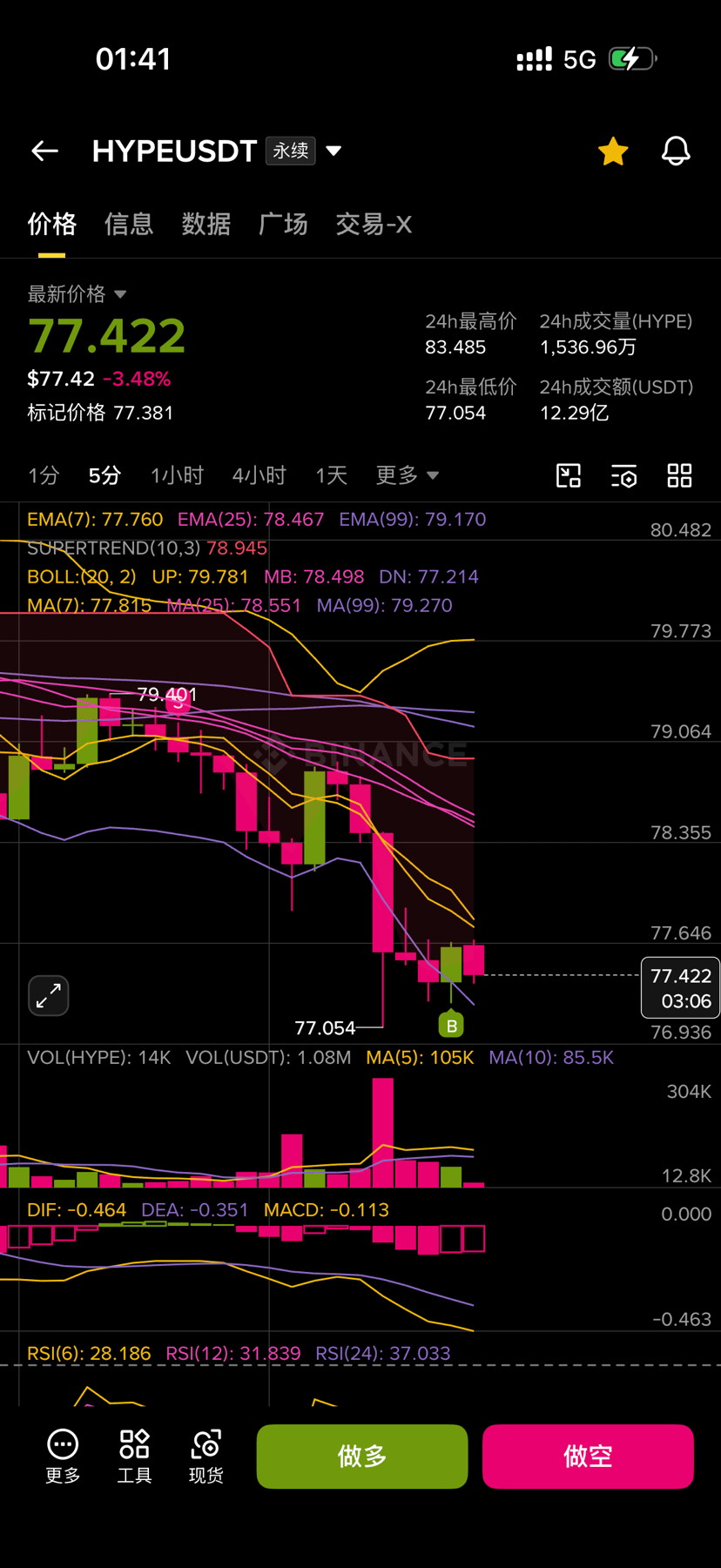
Task: Select the 1天 timeframe
Action: pos(331,475)
